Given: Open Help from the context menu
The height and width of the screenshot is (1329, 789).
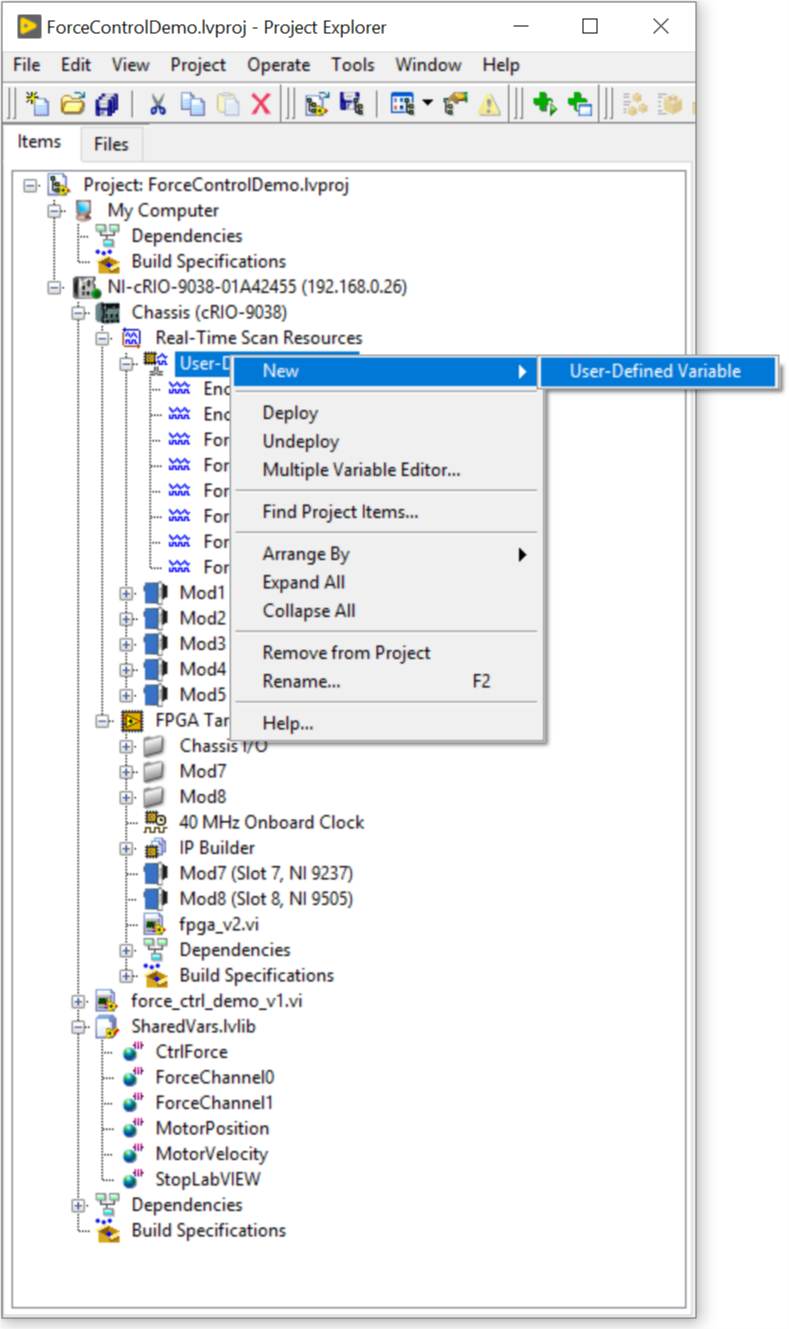Looking at the screenshot, I should tap(388, 723).
